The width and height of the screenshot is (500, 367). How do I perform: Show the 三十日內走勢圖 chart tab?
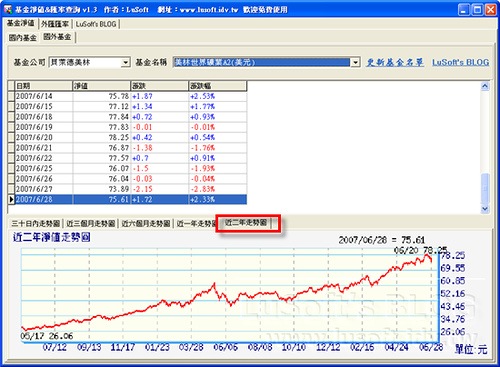(36, 223)
